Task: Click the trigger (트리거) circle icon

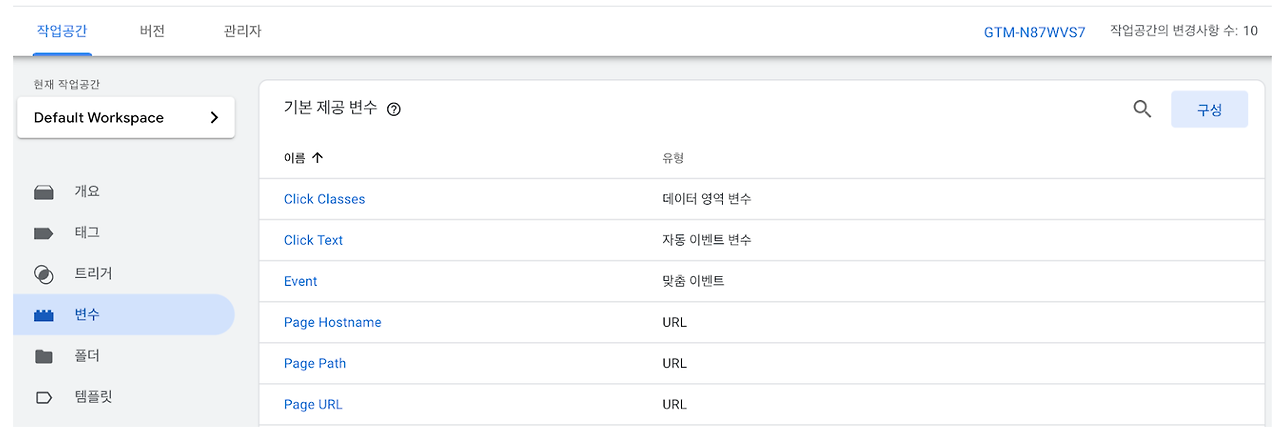Action: pyautogui.click(x=43, y=274)
